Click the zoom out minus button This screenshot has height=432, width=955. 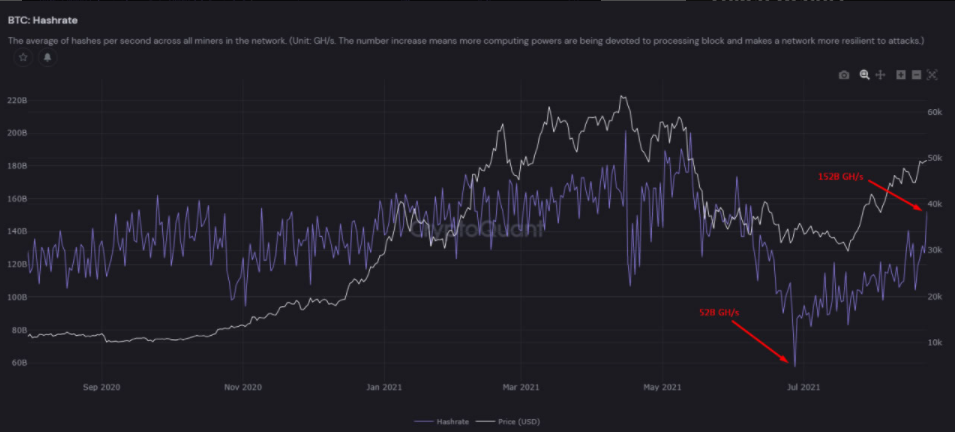click(915, 75)
